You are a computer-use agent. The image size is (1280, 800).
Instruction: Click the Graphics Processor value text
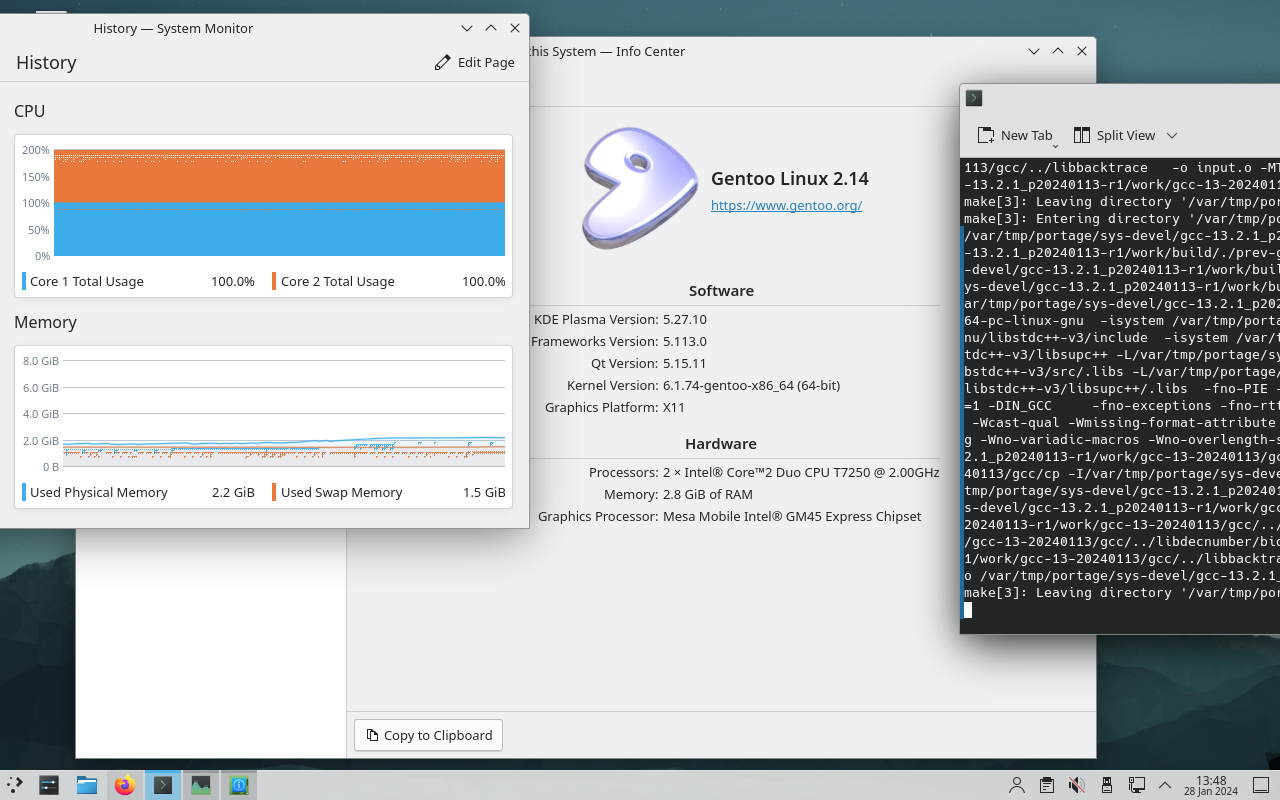click(x=792, y=516)
